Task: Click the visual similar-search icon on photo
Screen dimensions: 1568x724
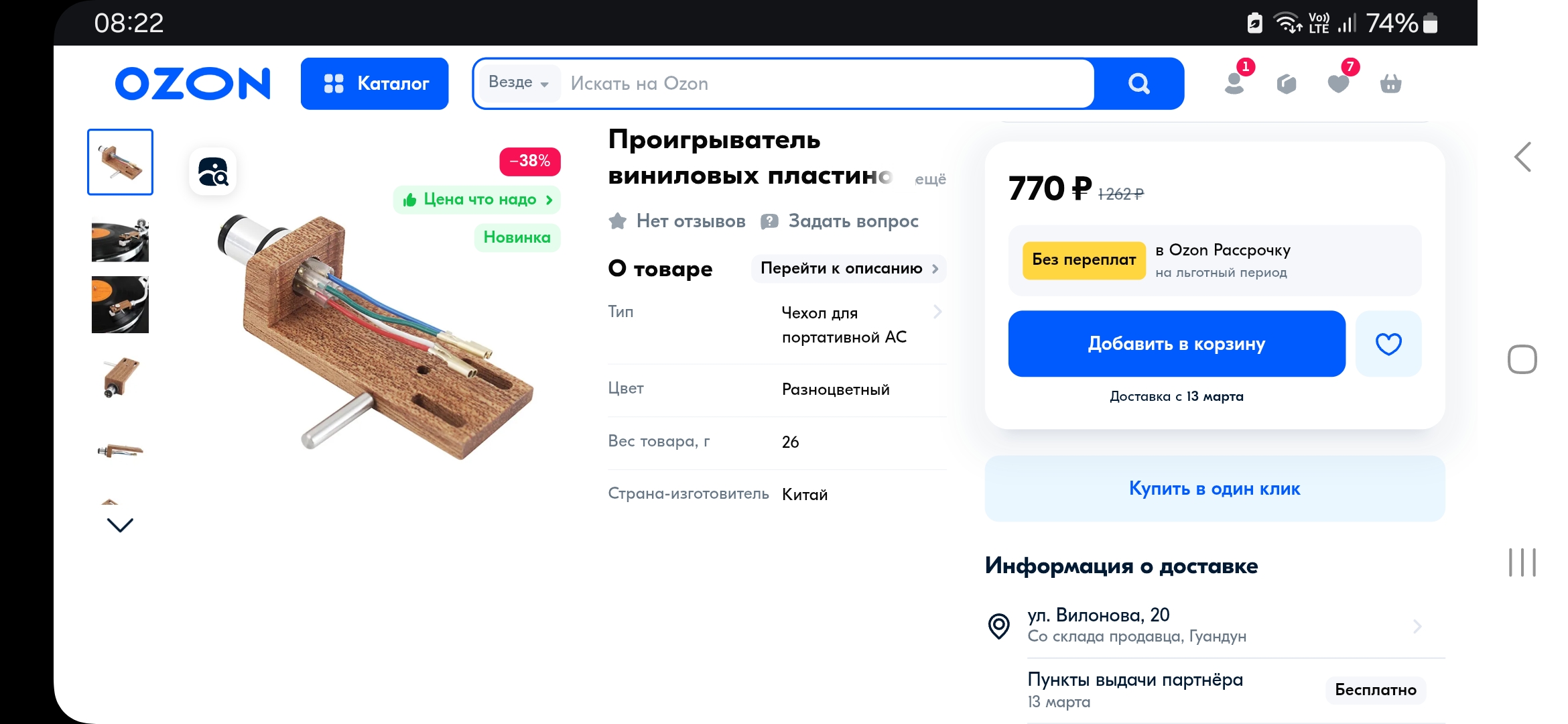Action: (213, 172)
